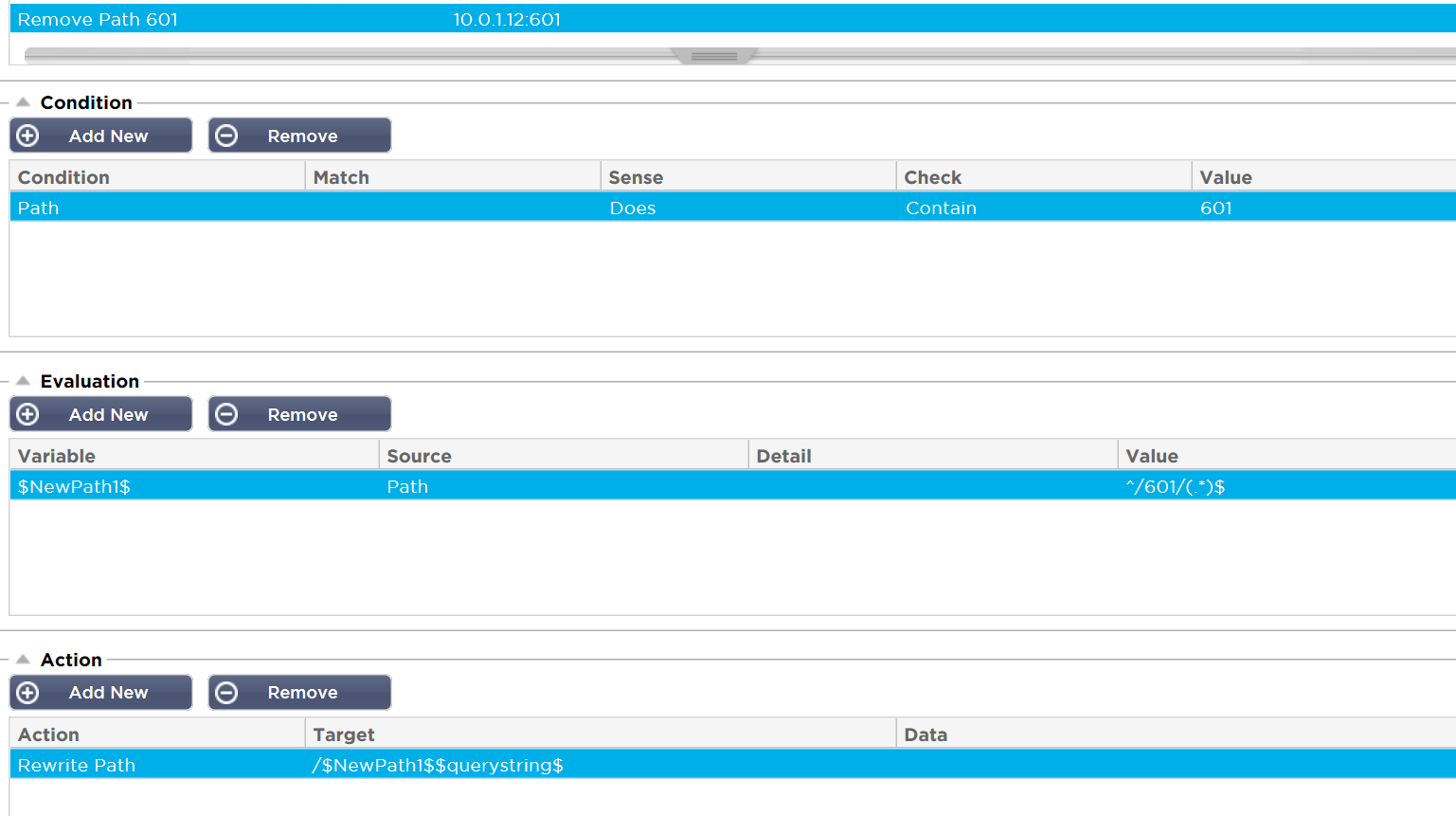Select the Path condition row
This screenshot has height=816, width=1456.
point(39,208)
